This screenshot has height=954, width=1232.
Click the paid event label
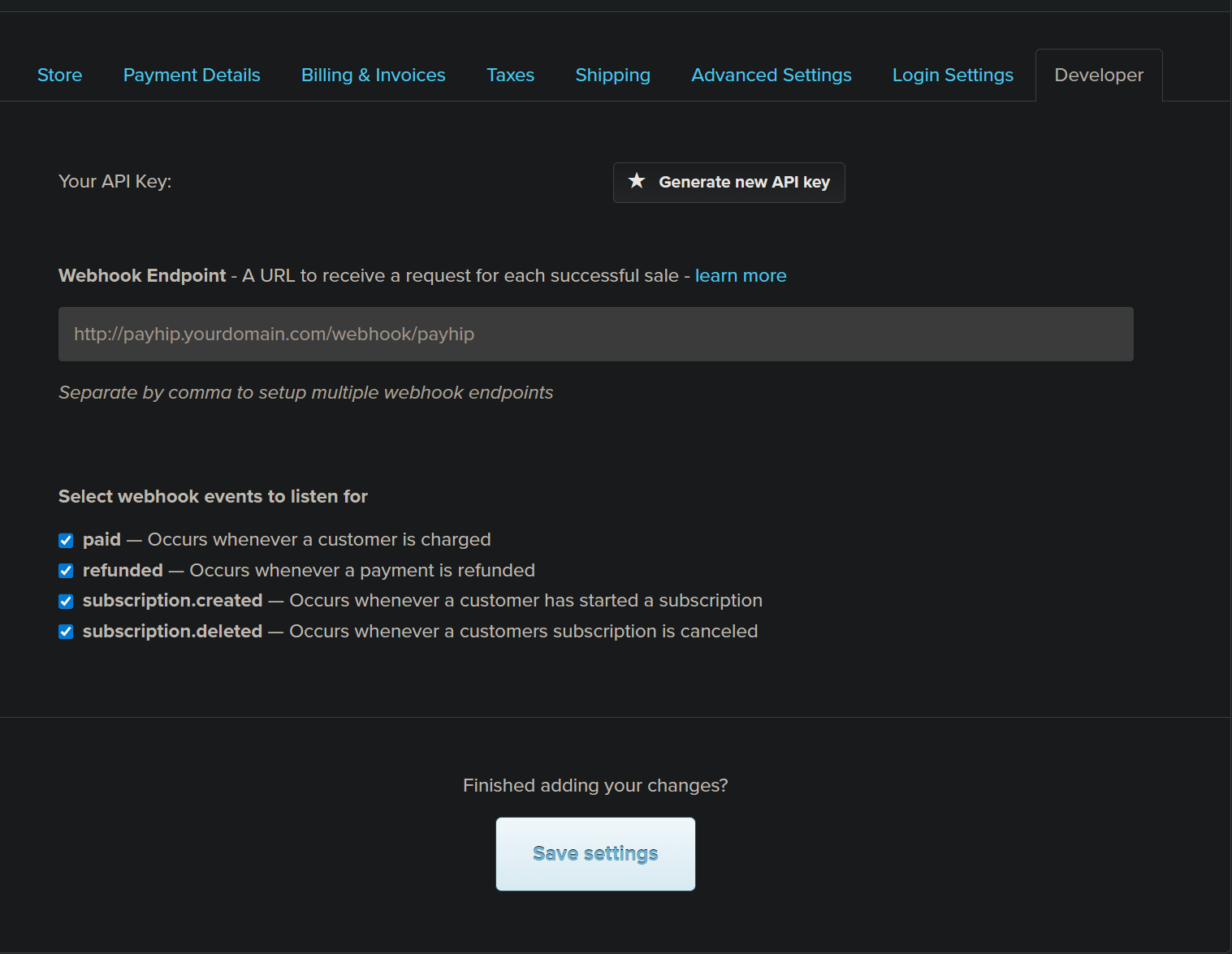tap(102, 539)
